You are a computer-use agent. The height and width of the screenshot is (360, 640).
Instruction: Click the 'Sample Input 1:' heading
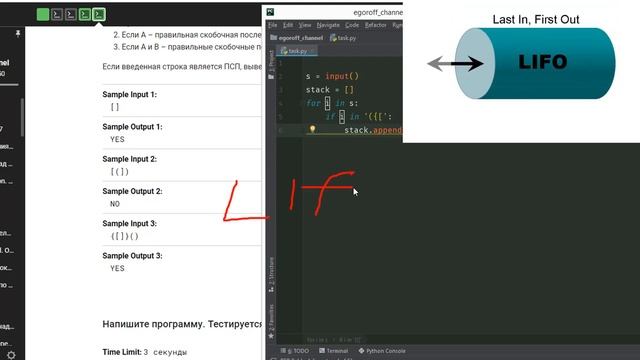pyautogui.click(x=129, y=95)
